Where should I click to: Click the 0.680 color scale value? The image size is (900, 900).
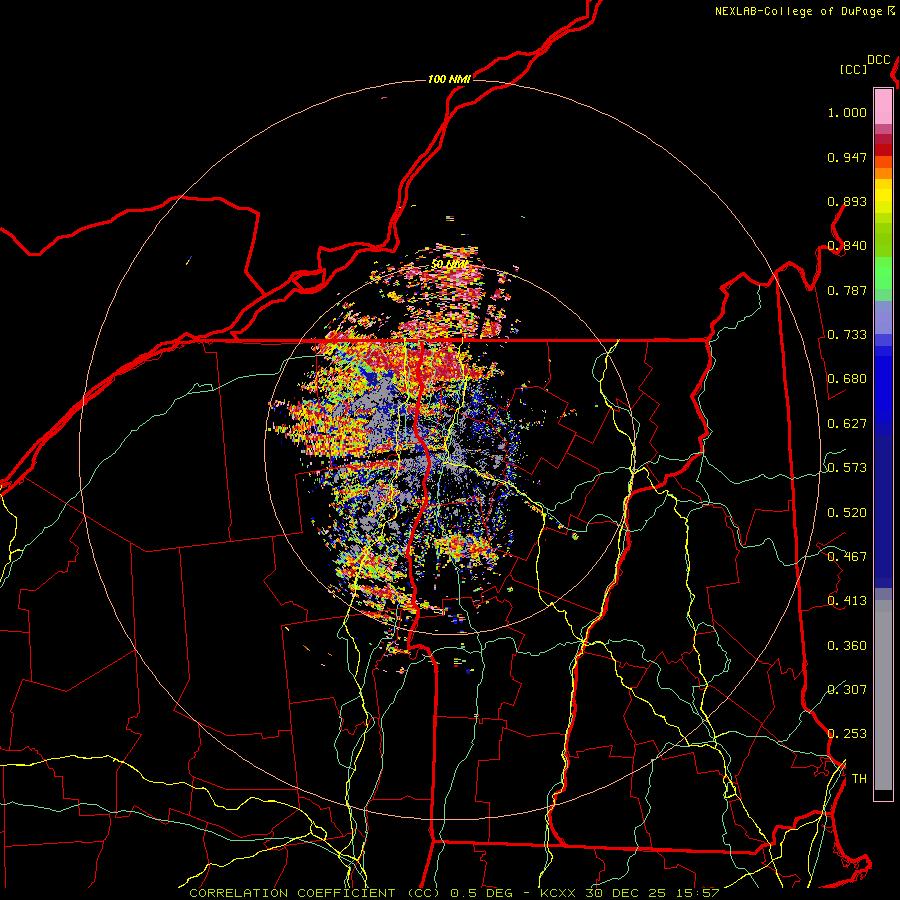click(x=847, y=379)
